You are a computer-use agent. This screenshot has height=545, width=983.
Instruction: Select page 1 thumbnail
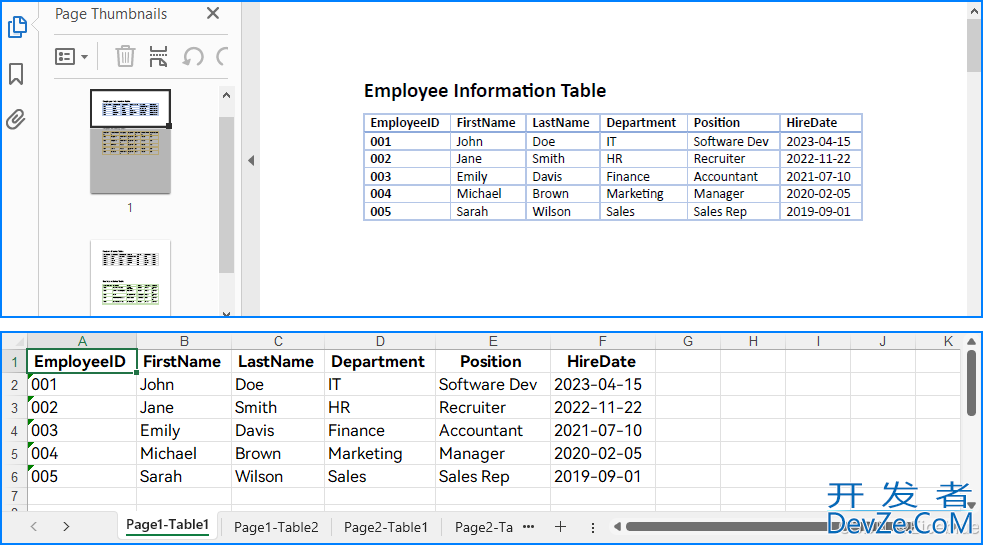130,142
